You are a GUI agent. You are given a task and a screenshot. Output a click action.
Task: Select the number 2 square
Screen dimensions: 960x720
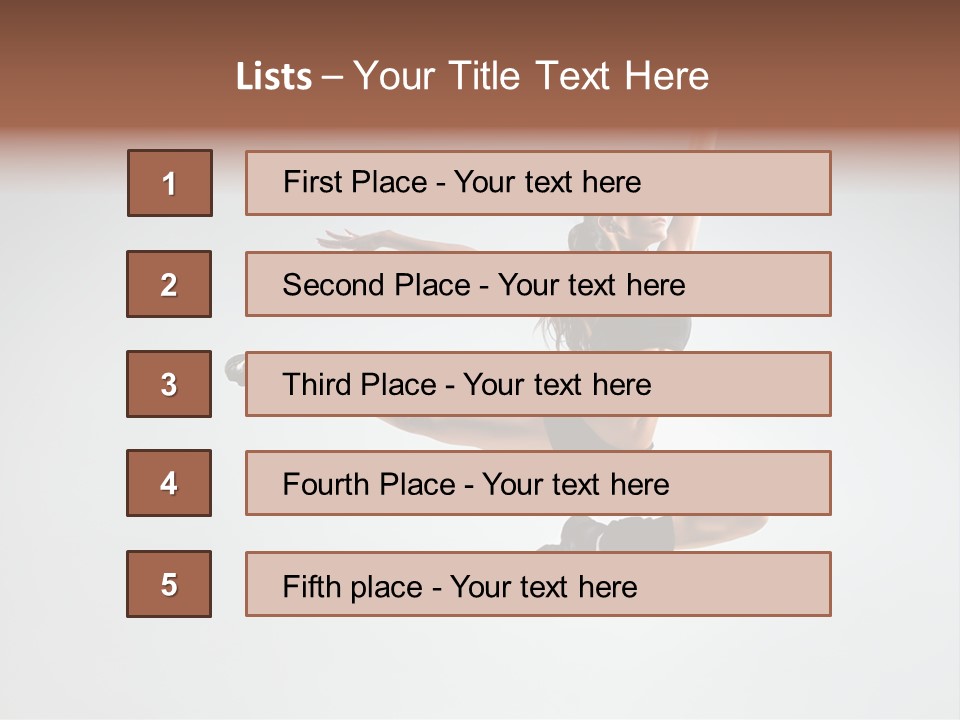(169, 284)
